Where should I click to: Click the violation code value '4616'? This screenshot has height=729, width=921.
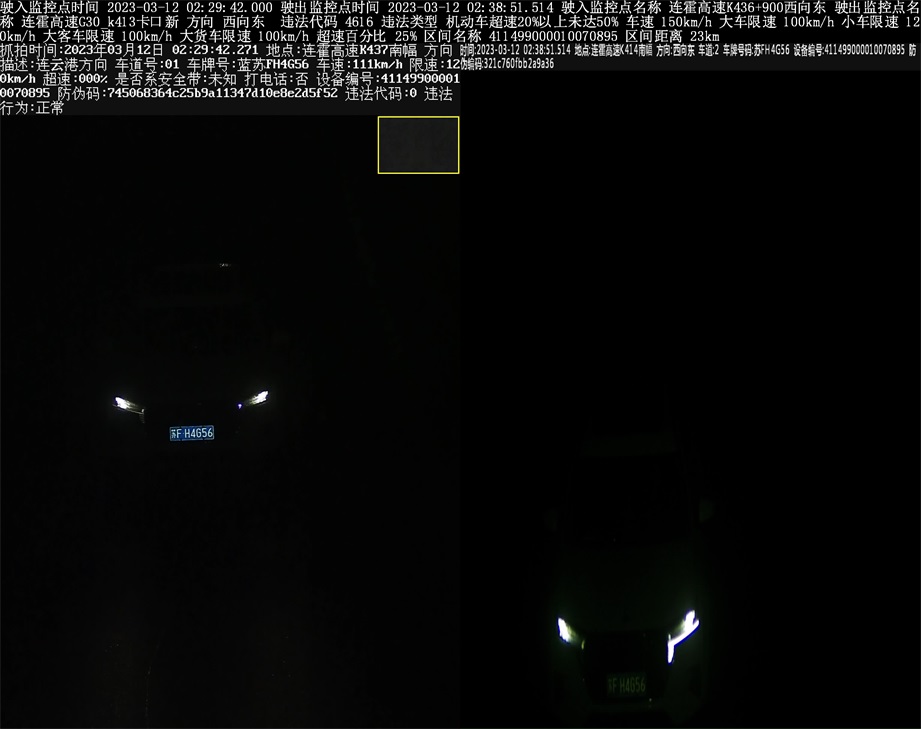pos(359,22)
